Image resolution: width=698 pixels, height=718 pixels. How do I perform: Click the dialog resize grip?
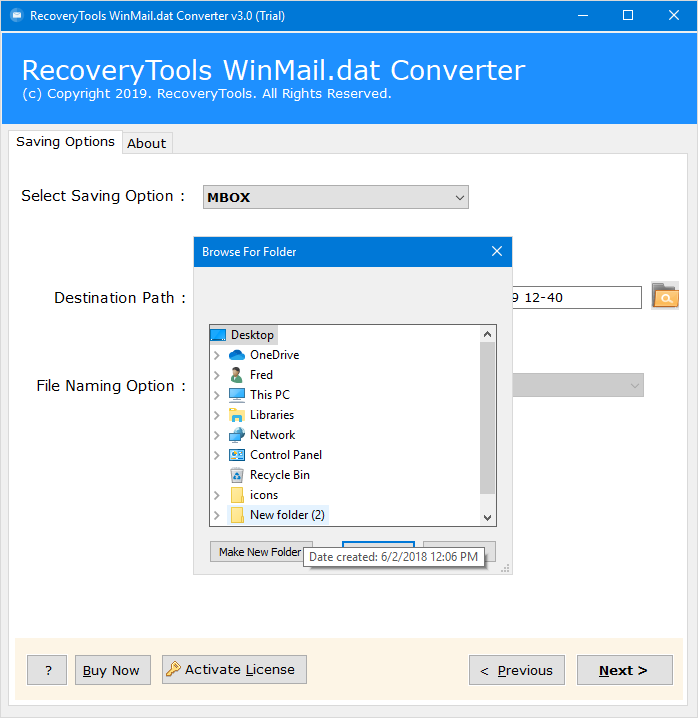505,569
